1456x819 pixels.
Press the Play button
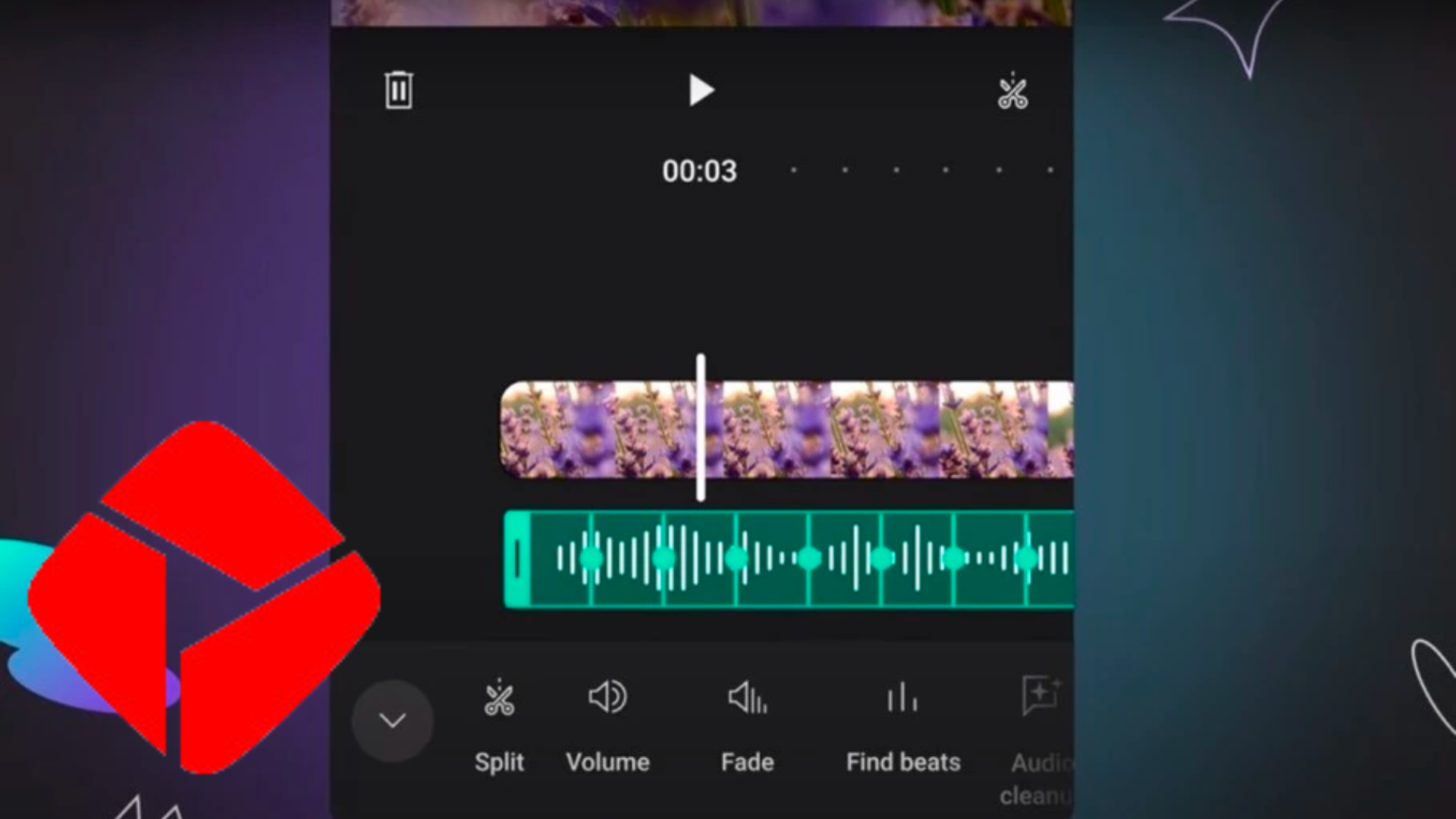click(x=701, y=90)
